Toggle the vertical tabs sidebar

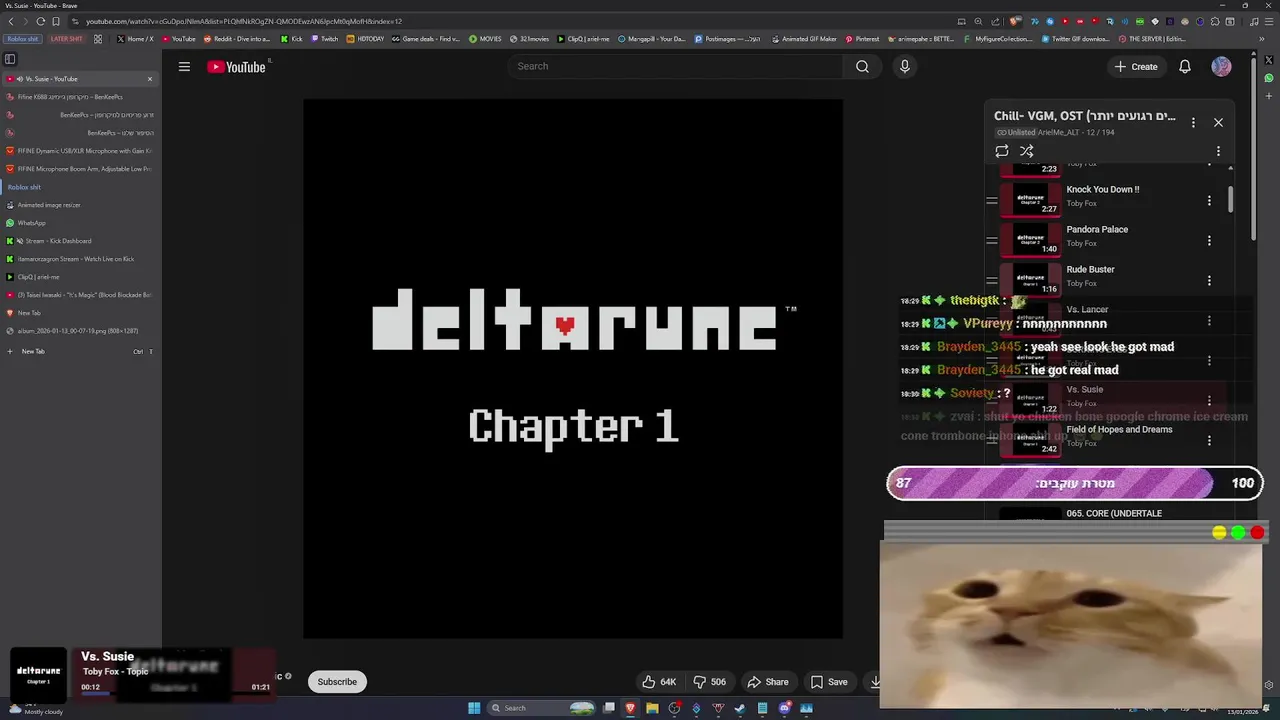coord(10,59)
